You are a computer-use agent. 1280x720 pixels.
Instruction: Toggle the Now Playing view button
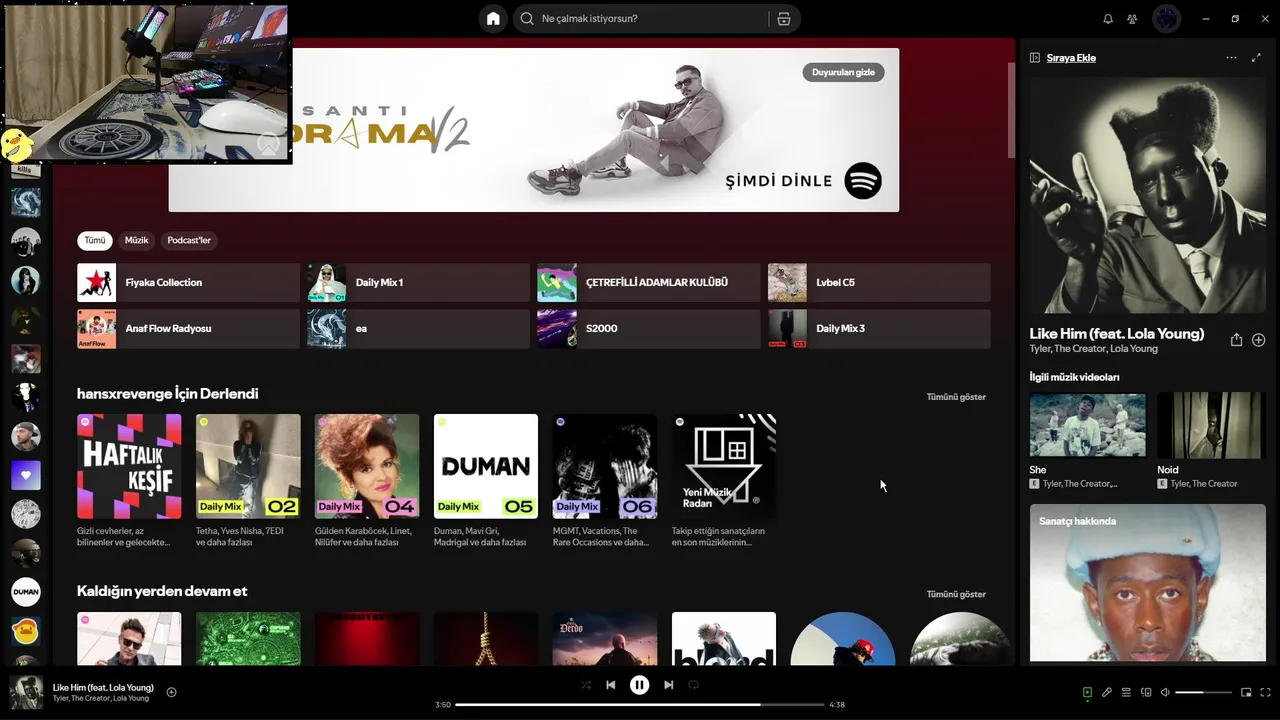pos(1087,692)
